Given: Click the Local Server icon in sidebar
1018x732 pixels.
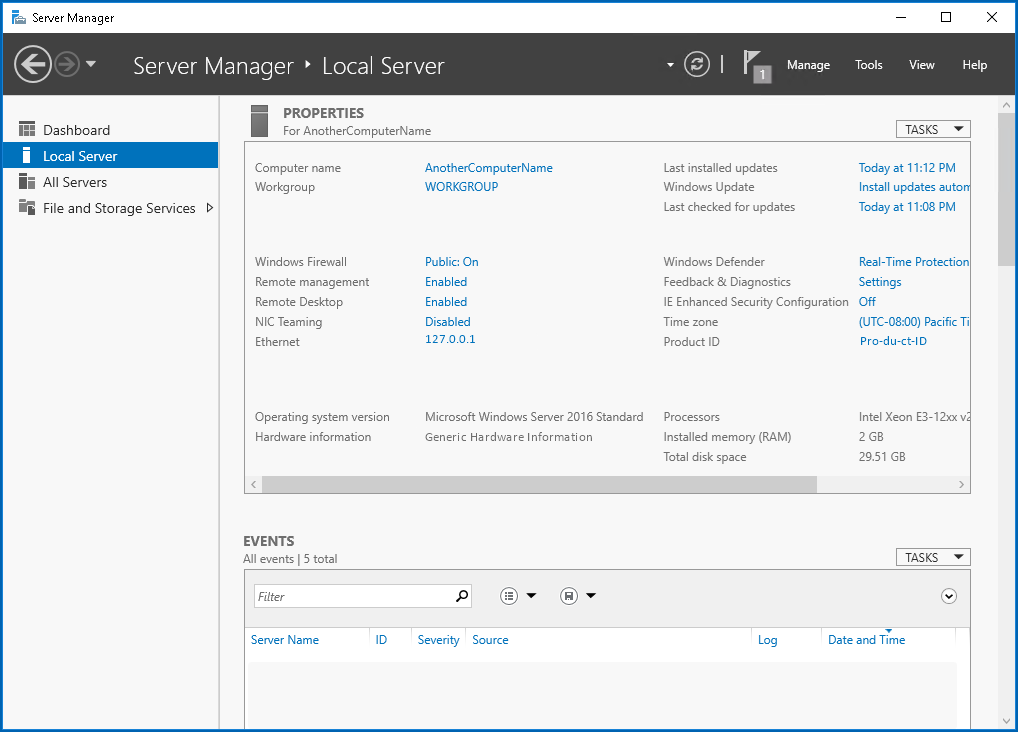Looking at the screenshot, I should (27, 155).
